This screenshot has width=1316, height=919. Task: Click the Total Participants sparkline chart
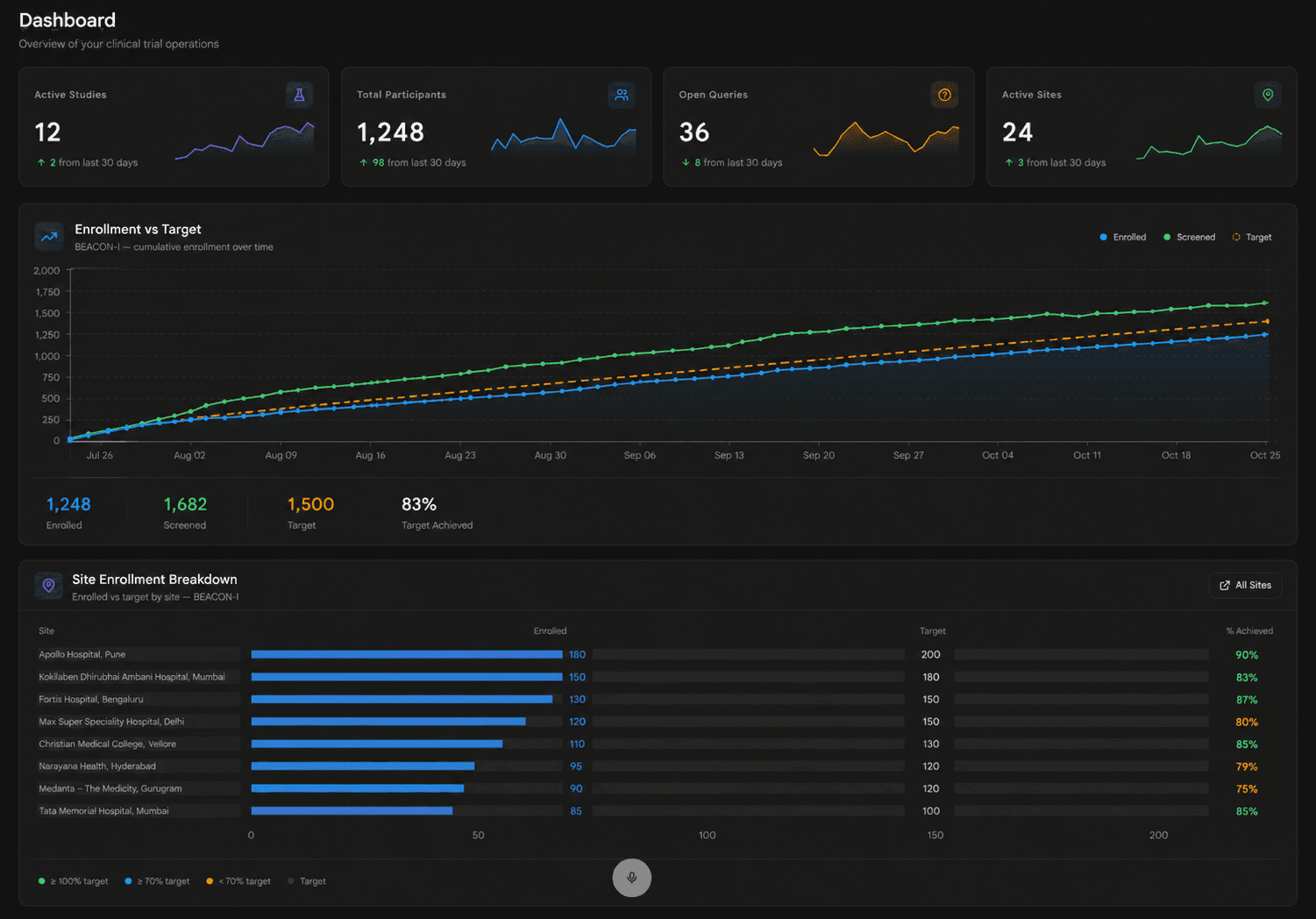[x=564, y=136]
